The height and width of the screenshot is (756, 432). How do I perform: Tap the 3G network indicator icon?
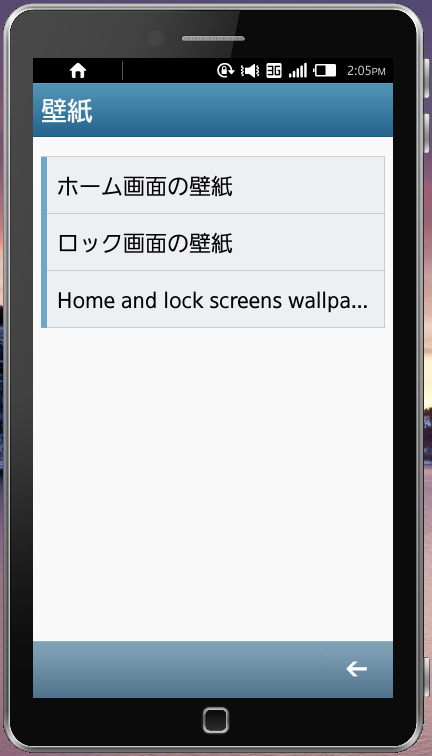click(274, 71)
